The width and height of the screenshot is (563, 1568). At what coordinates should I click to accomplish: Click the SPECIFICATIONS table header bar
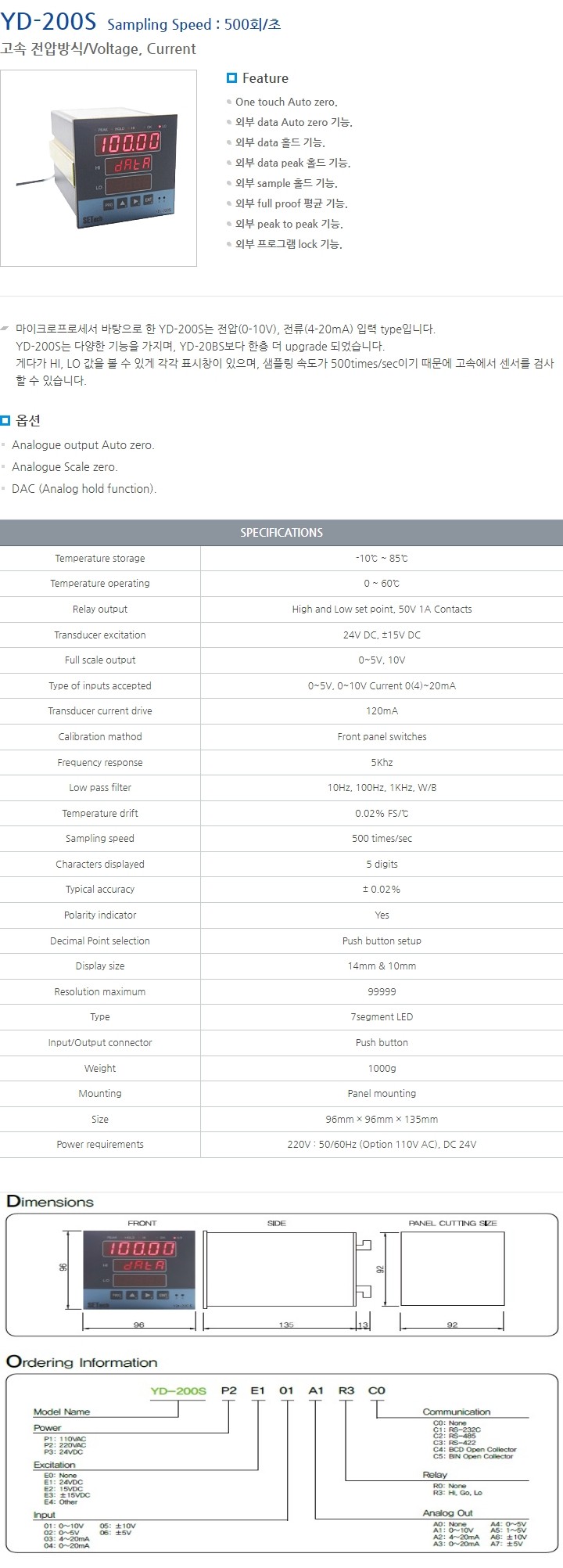pos(281,532)
